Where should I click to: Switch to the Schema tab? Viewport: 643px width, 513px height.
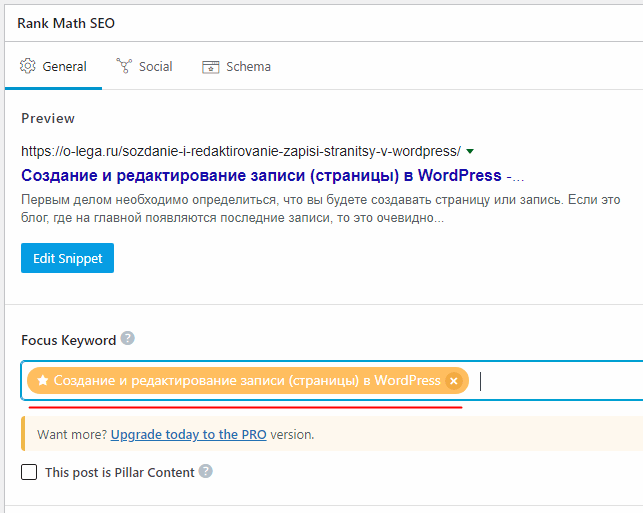(236, 66)
